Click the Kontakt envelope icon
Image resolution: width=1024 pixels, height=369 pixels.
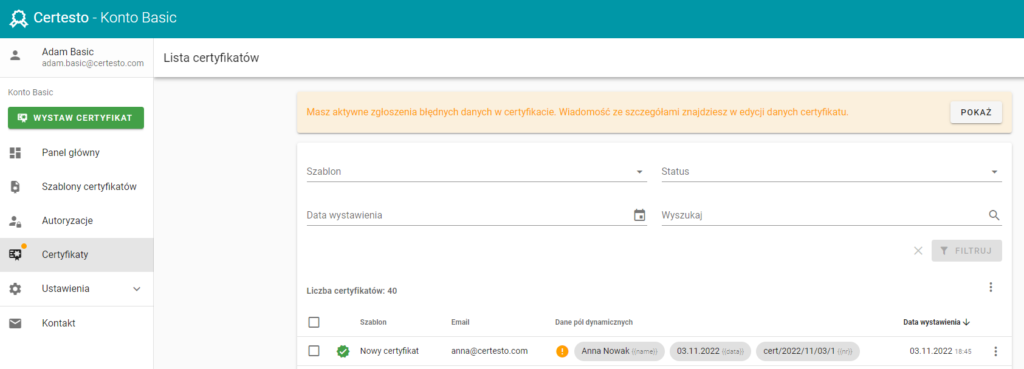16,323
